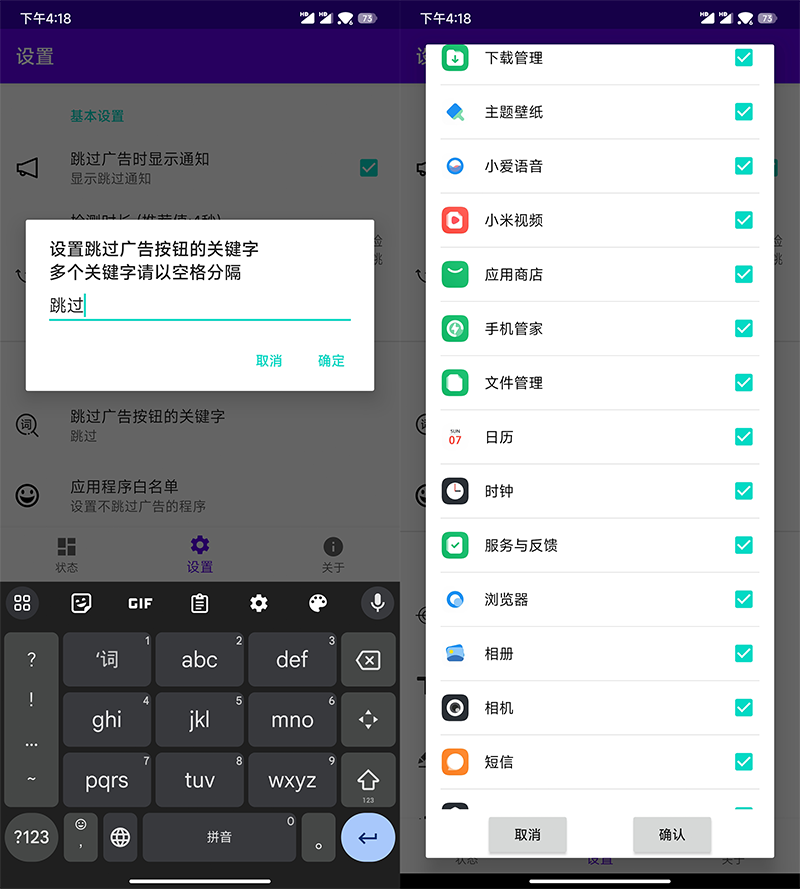Image resolution: width=800 pixels, height=889 pixels.
Task: Tap the def keyboard key
Action: coord(292,659)
